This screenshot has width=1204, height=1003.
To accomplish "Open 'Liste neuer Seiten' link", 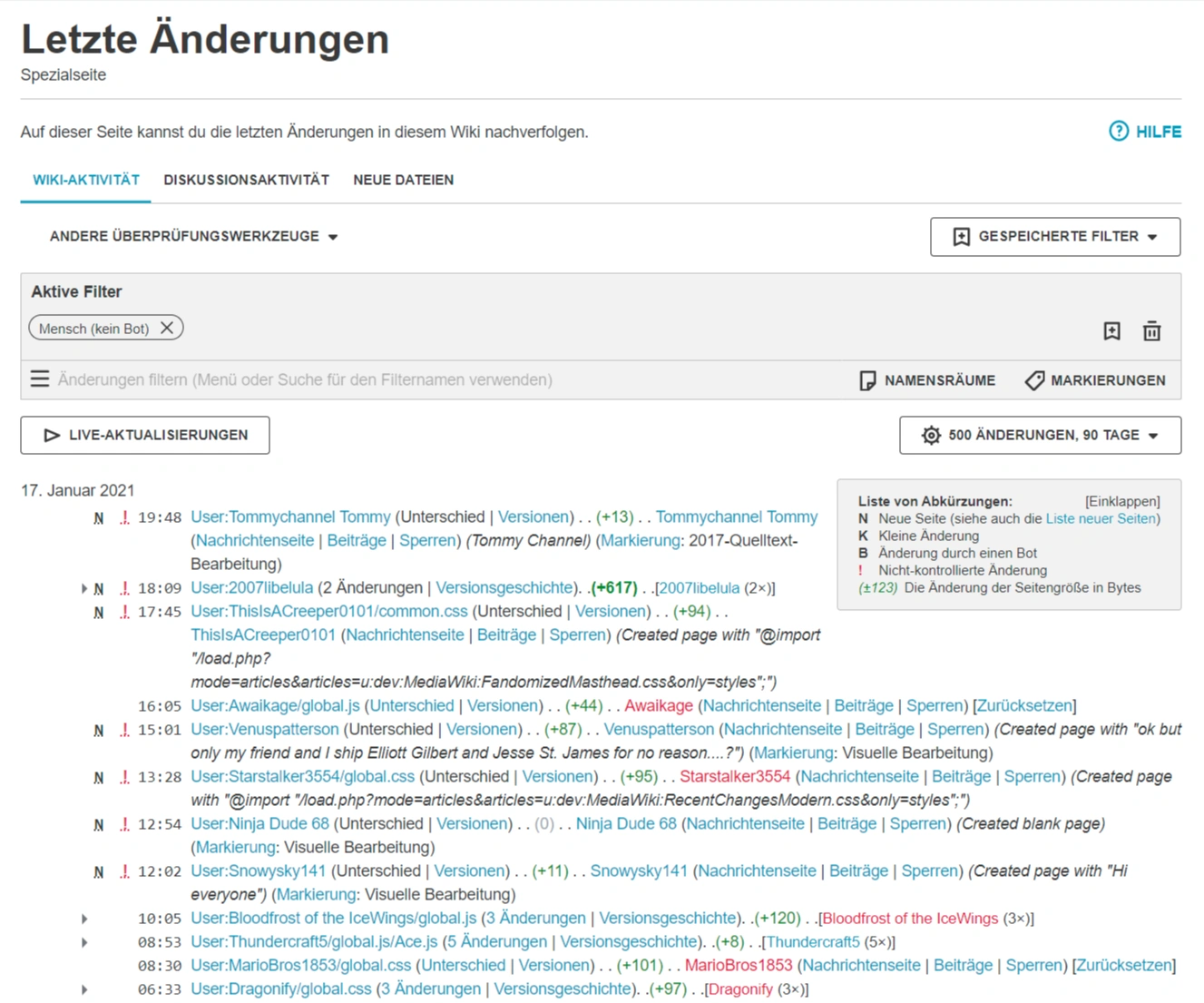I will point(1101,518).
